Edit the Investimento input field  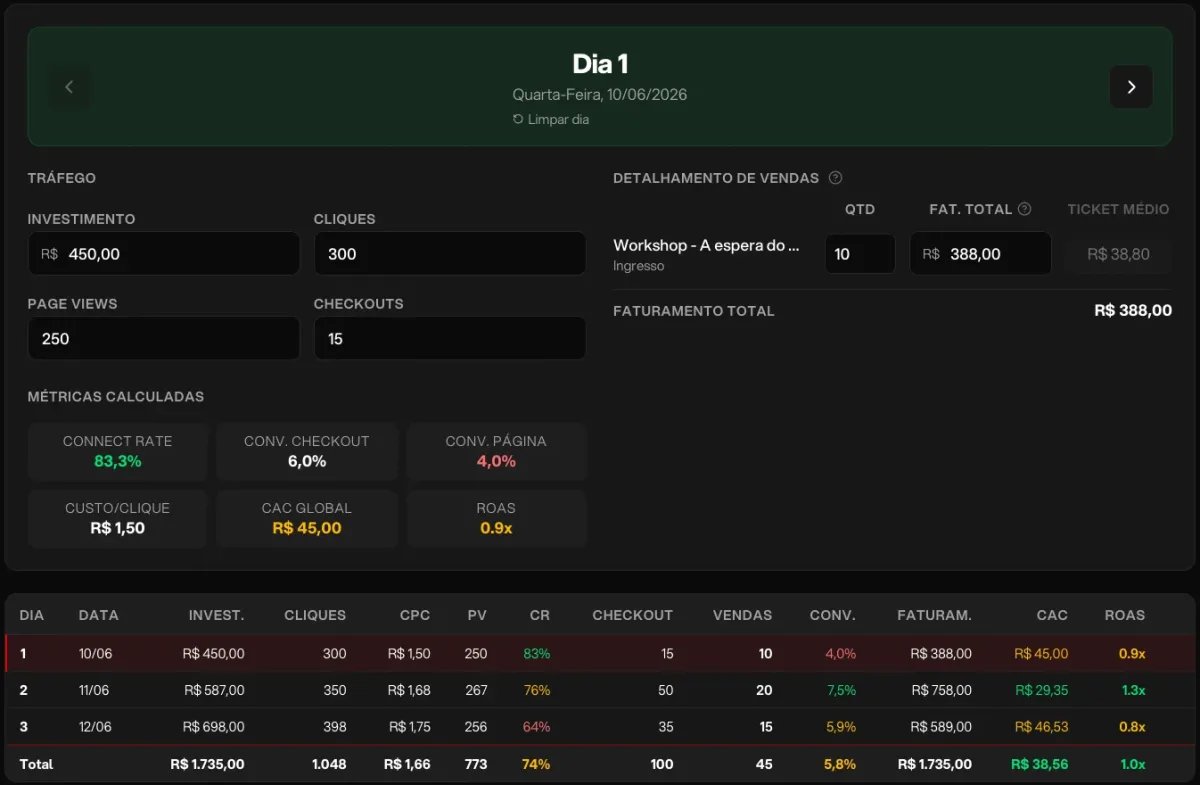pyautogui.click(x=164, y=254)
